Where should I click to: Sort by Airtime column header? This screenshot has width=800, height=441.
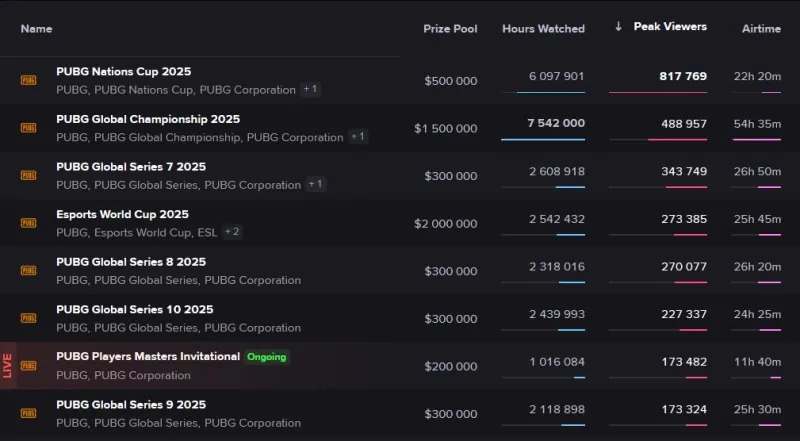761,29
